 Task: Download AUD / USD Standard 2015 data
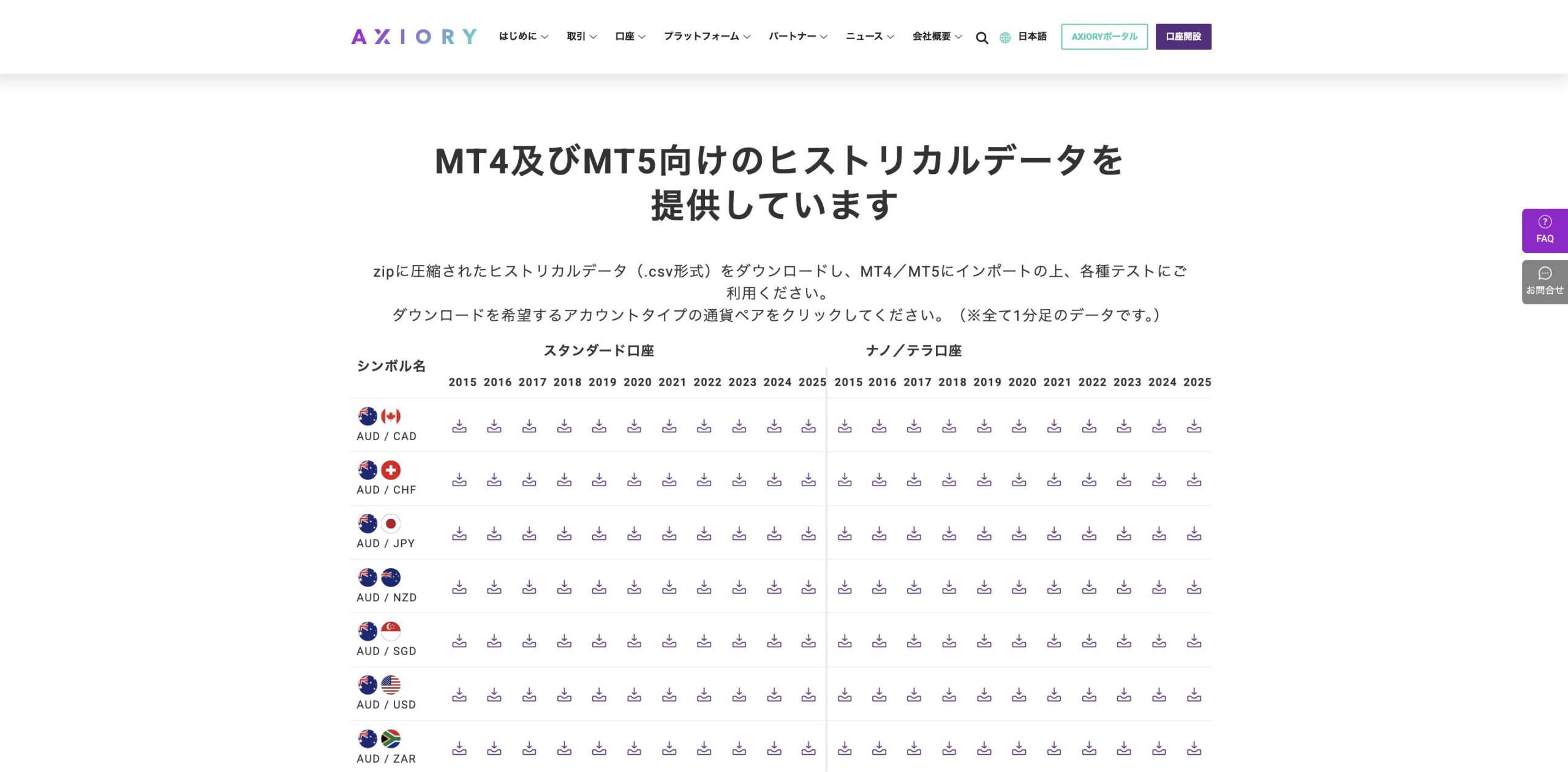click(459, 695)
